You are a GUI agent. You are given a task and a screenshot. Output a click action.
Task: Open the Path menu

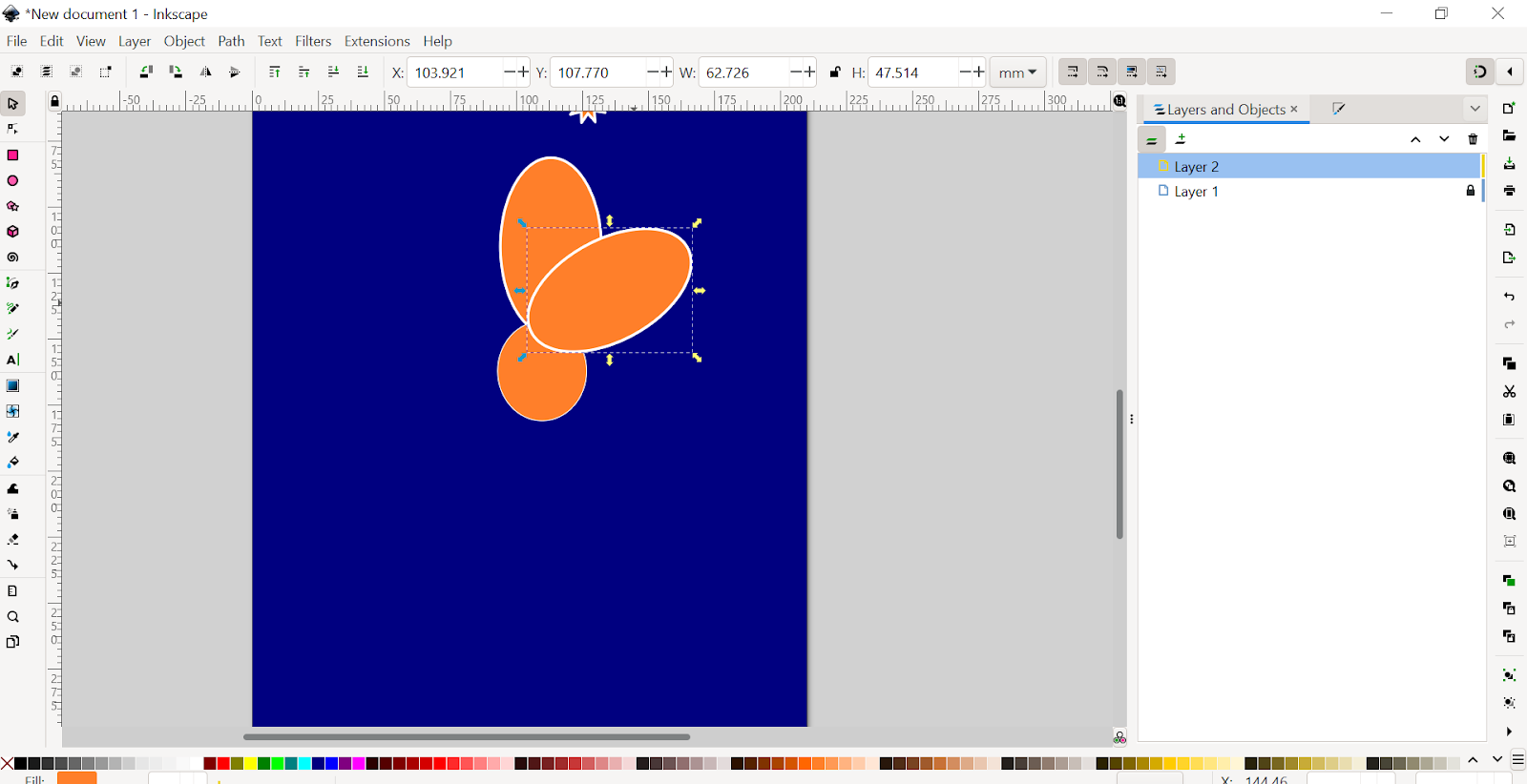pos(231,41)
